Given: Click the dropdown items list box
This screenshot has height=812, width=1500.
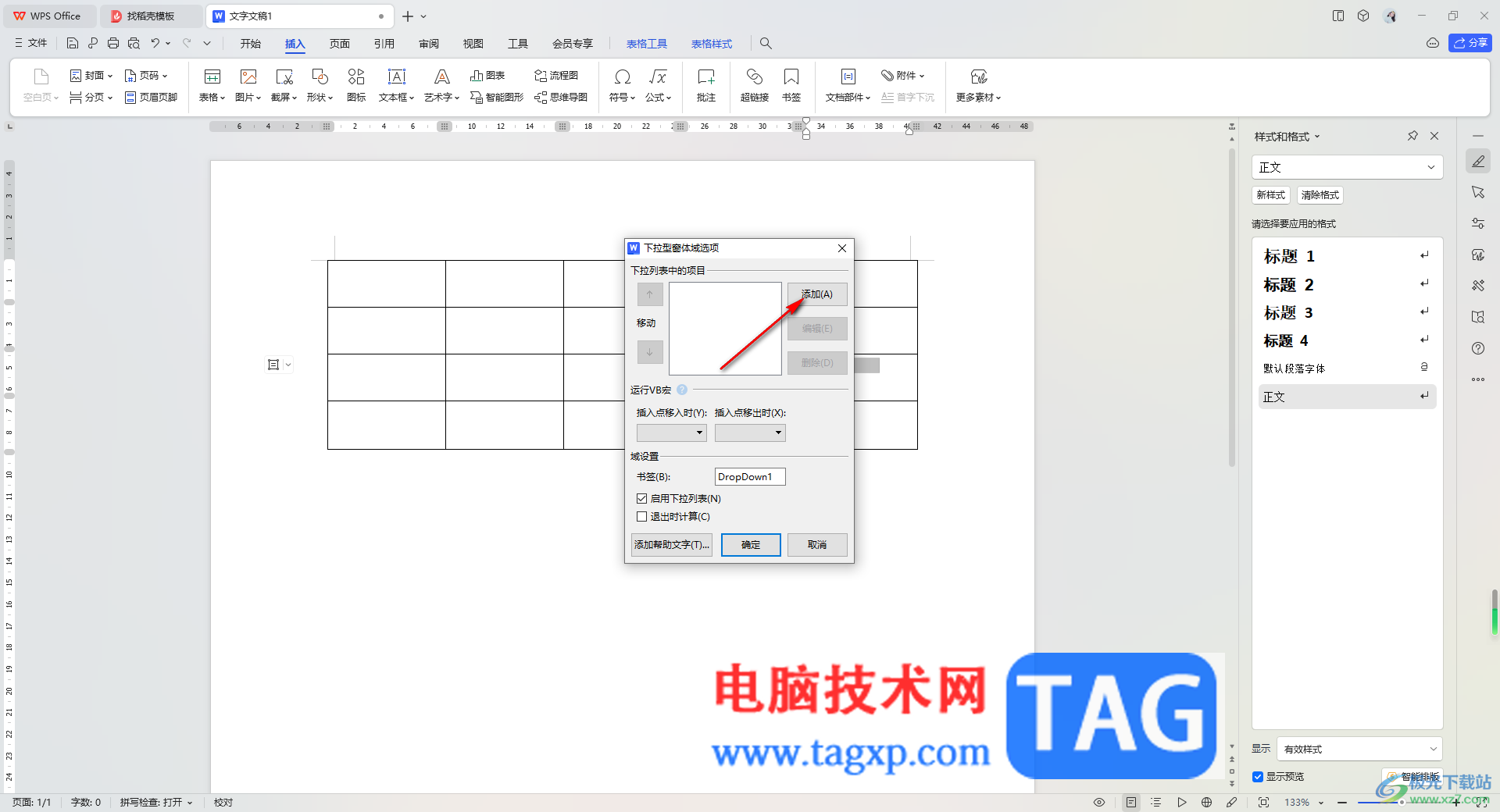Looking at the screenshot, I should (725, 329).
